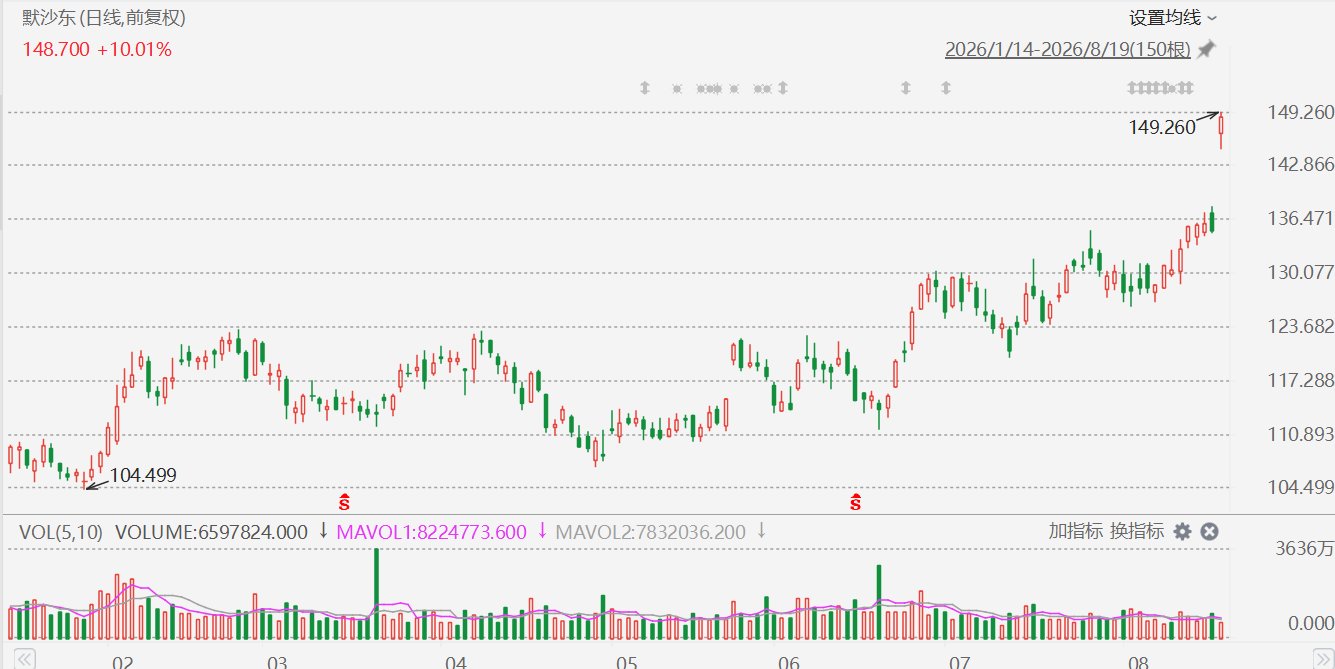Image resolution: width=1335 pixels, height=669 pixels.
Task: Click the up-down event marker above late May
Action: 783,88
